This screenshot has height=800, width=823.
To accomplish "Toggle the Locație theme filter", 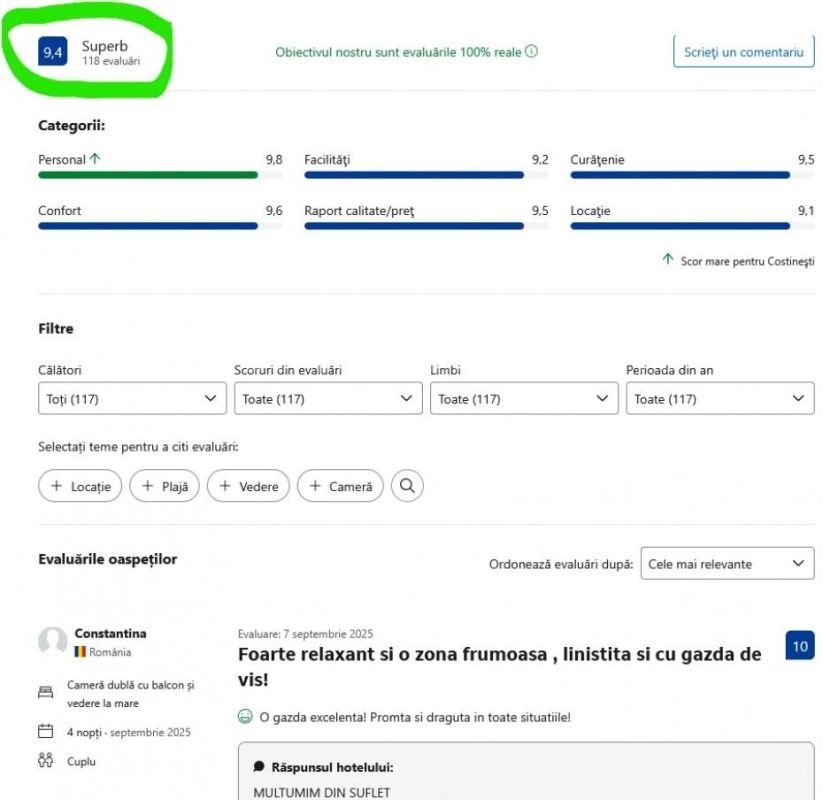I will click(x=80, y=486).
